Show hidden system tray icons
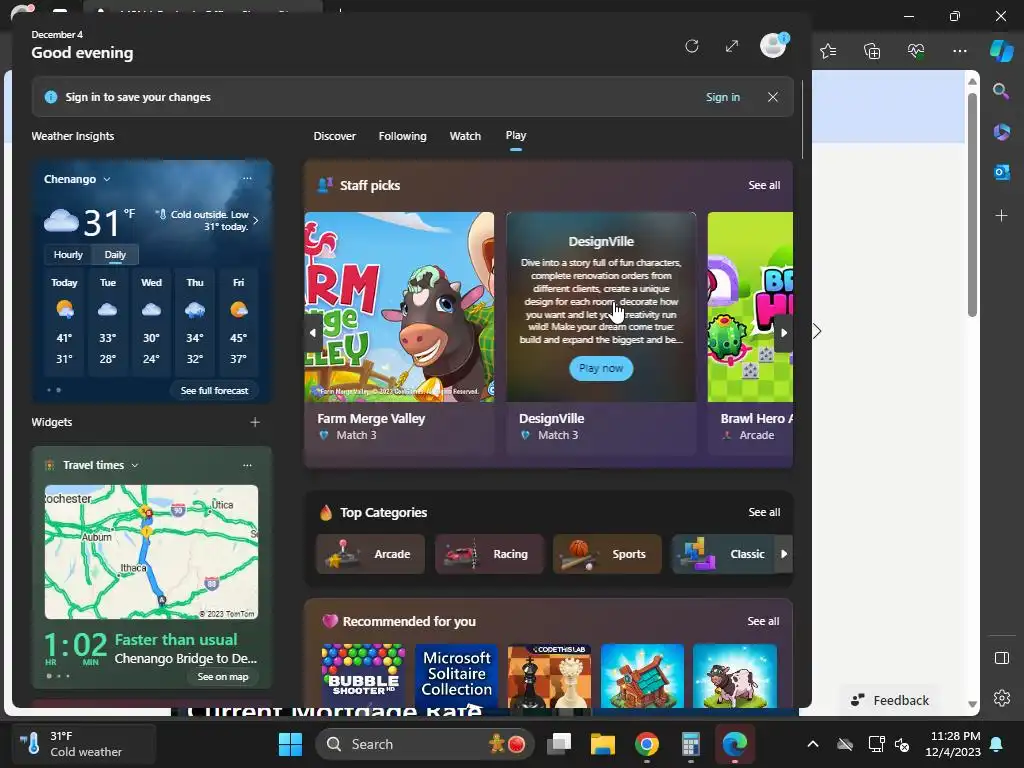 click(813, 744)
